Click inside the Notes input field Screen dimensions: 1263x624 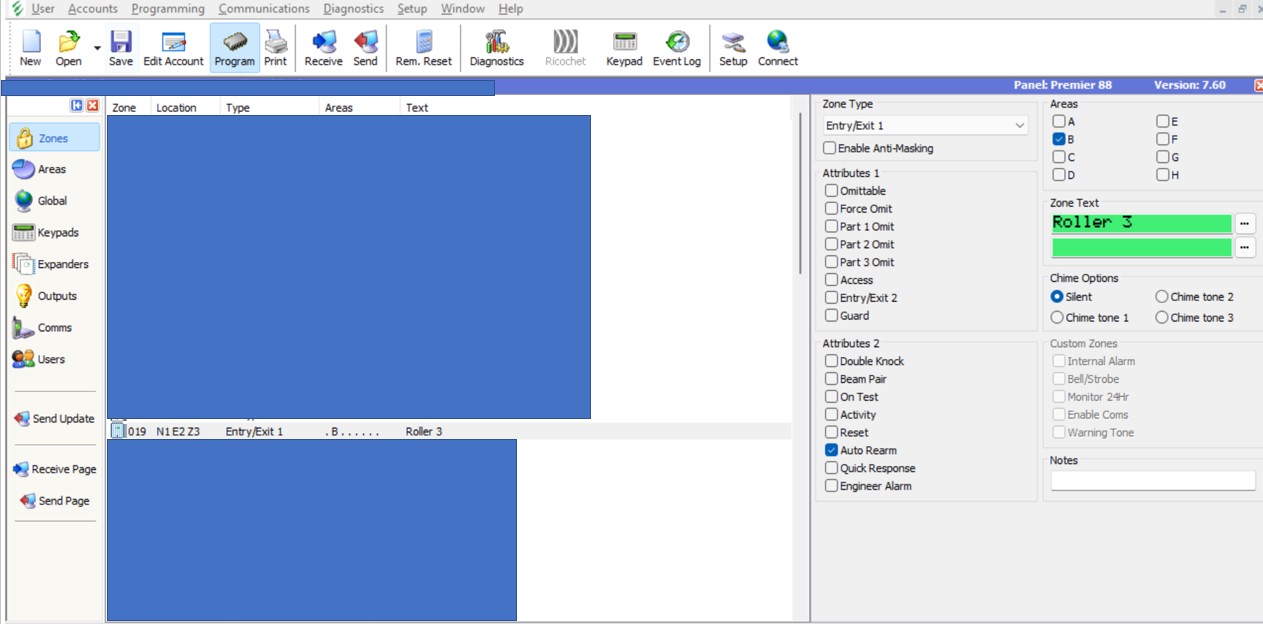pyautogui.click(x=1152, y=481)
